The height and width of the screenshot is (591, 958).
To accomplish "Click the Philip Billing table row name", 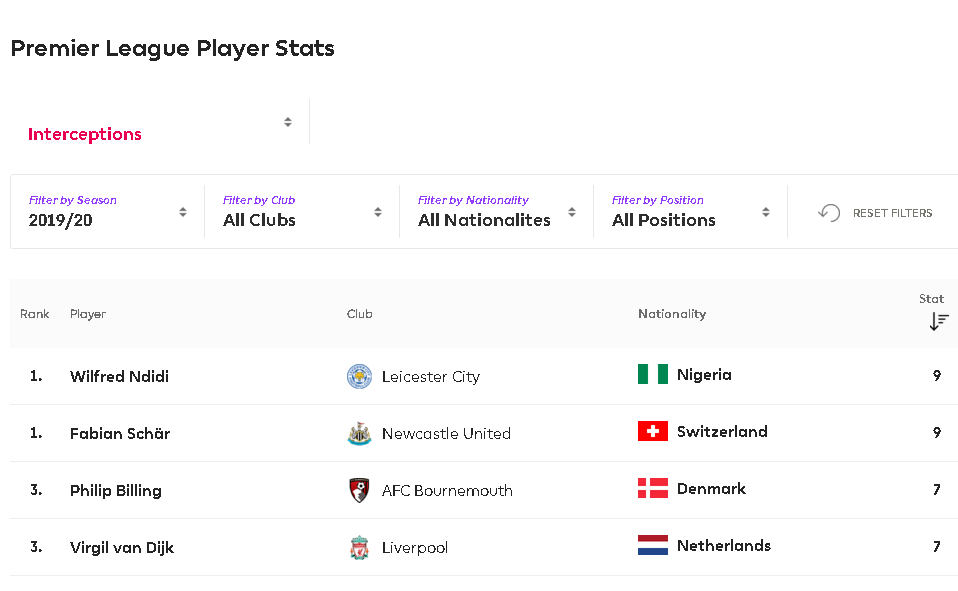I will [x=115, y=491].
